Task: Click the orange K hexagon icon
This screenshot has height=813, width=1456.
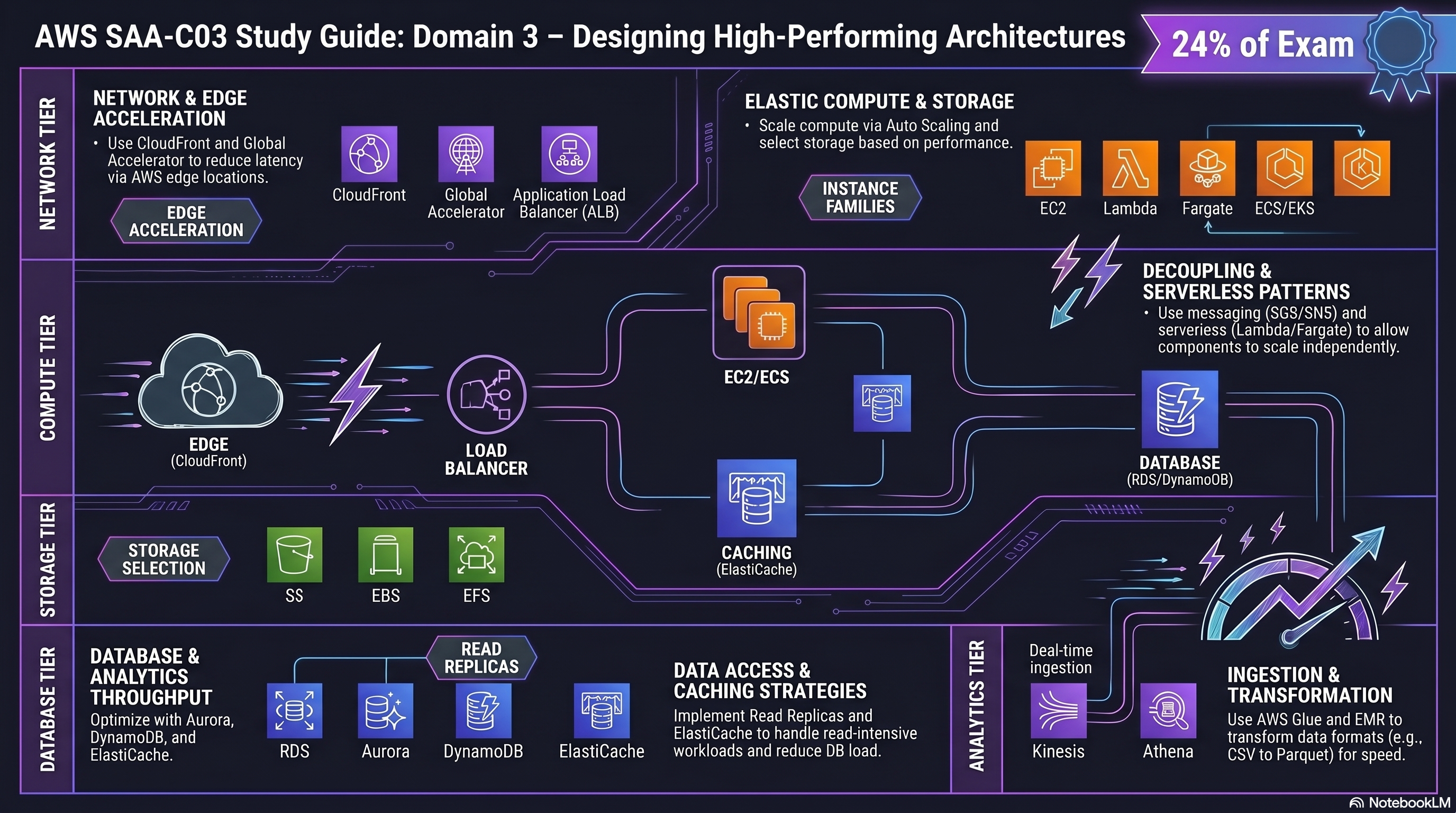Action: tap(1362, 168)
